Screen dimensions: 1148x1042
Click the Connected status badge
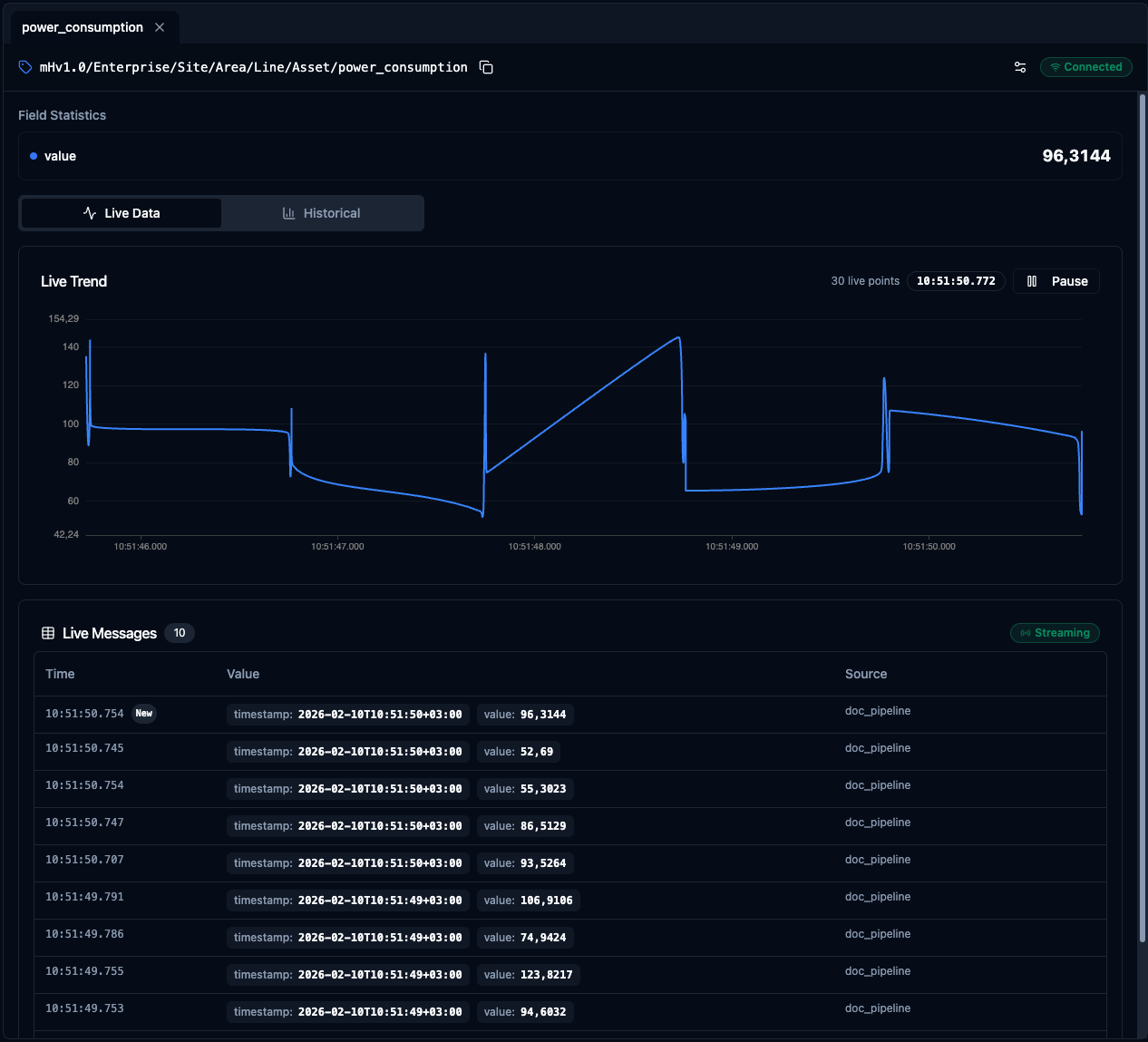tap(1085, 67)
